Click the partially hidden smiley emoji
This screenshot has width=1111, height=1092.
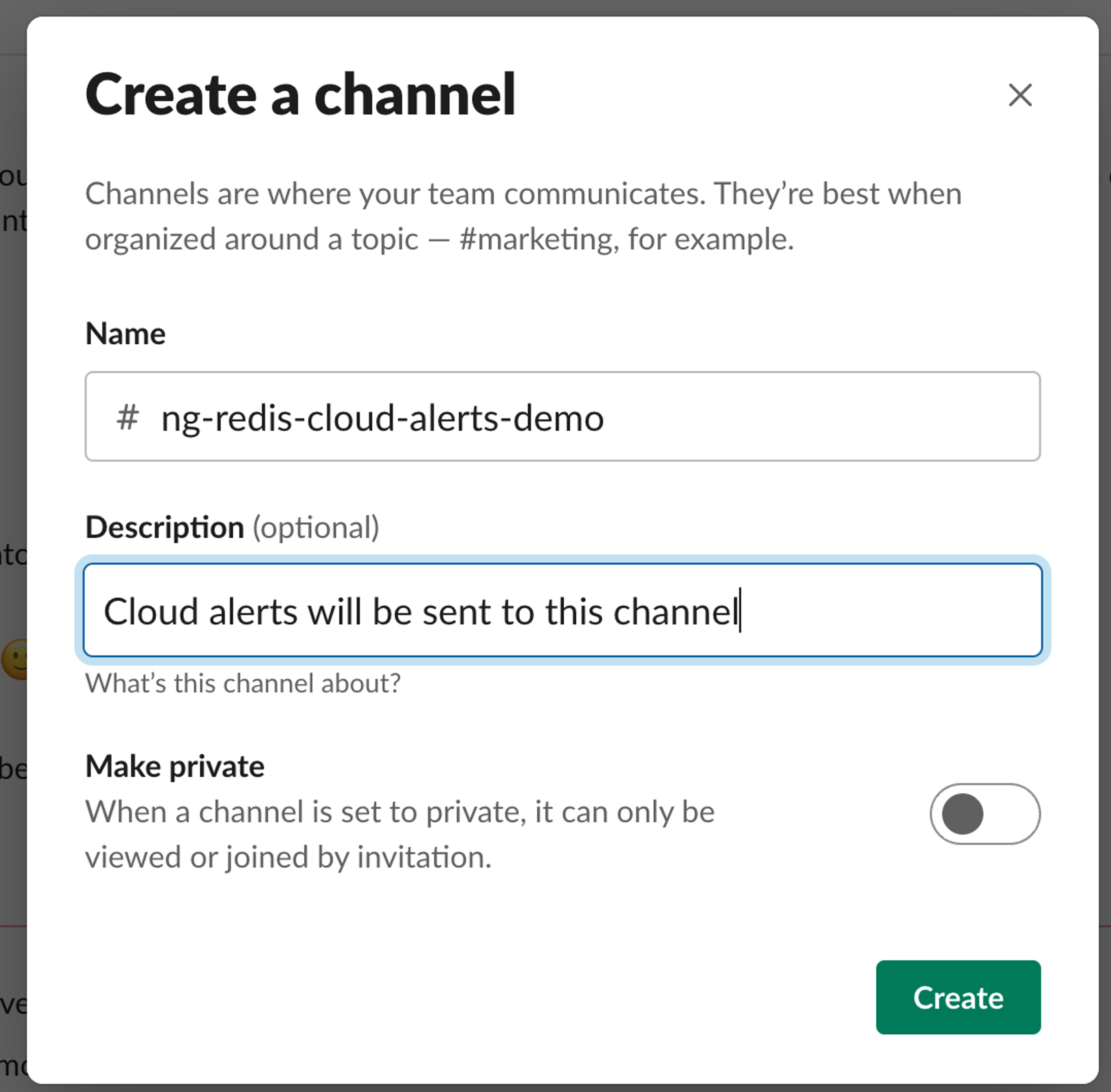(x=14, y=659)
